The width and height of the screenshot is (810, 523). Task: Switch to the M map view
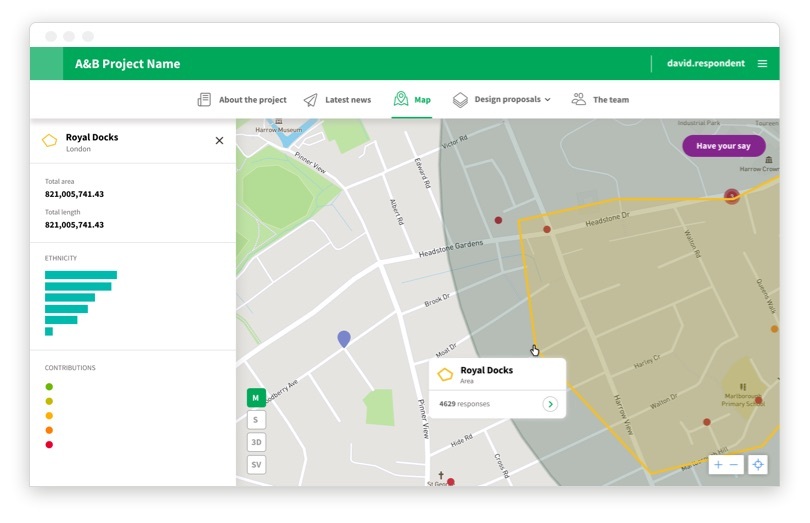pos(256,398)
